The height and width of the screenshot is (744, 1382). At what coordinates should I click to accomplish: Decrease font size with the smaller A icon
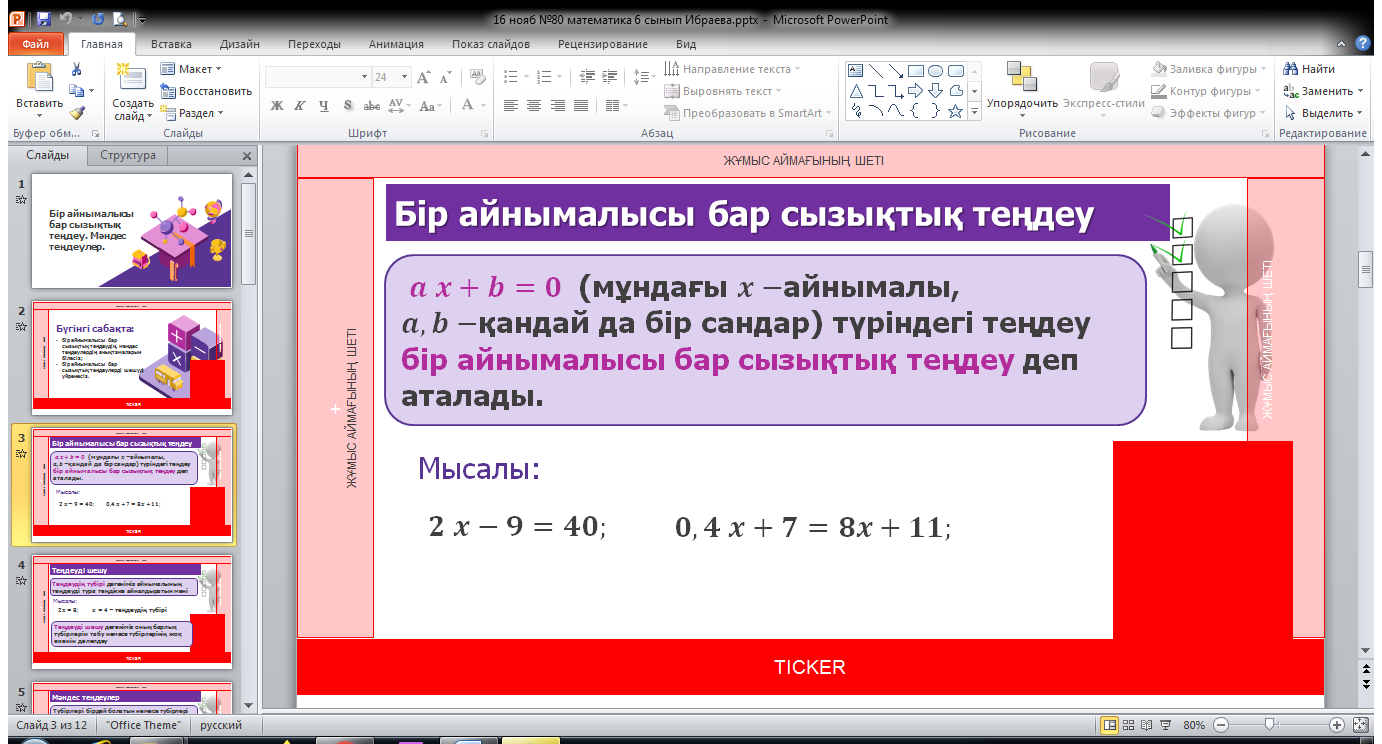coord(444,77)
